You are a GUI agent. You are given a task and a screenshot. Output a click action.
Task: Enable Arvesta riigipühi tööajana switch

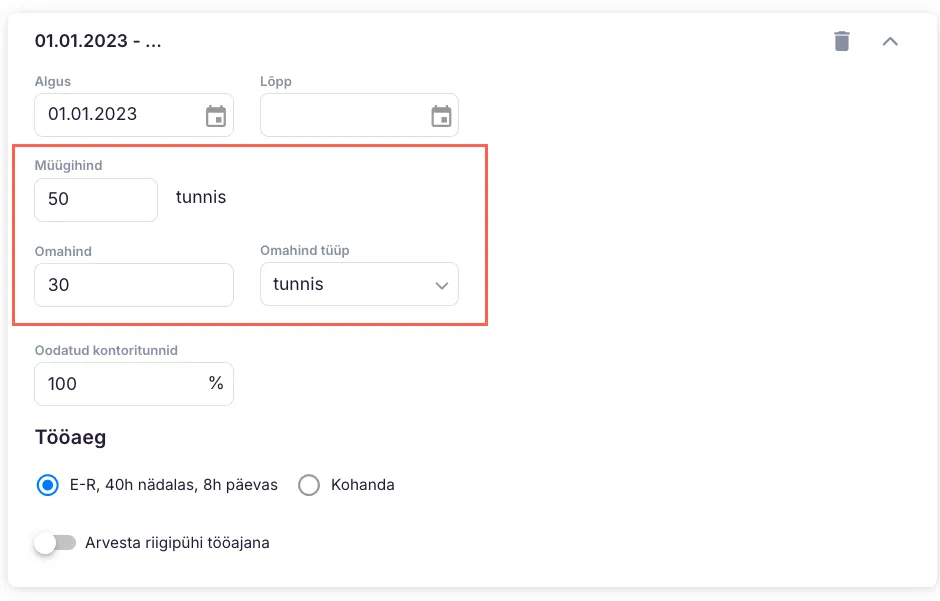[x=55, y=543]
